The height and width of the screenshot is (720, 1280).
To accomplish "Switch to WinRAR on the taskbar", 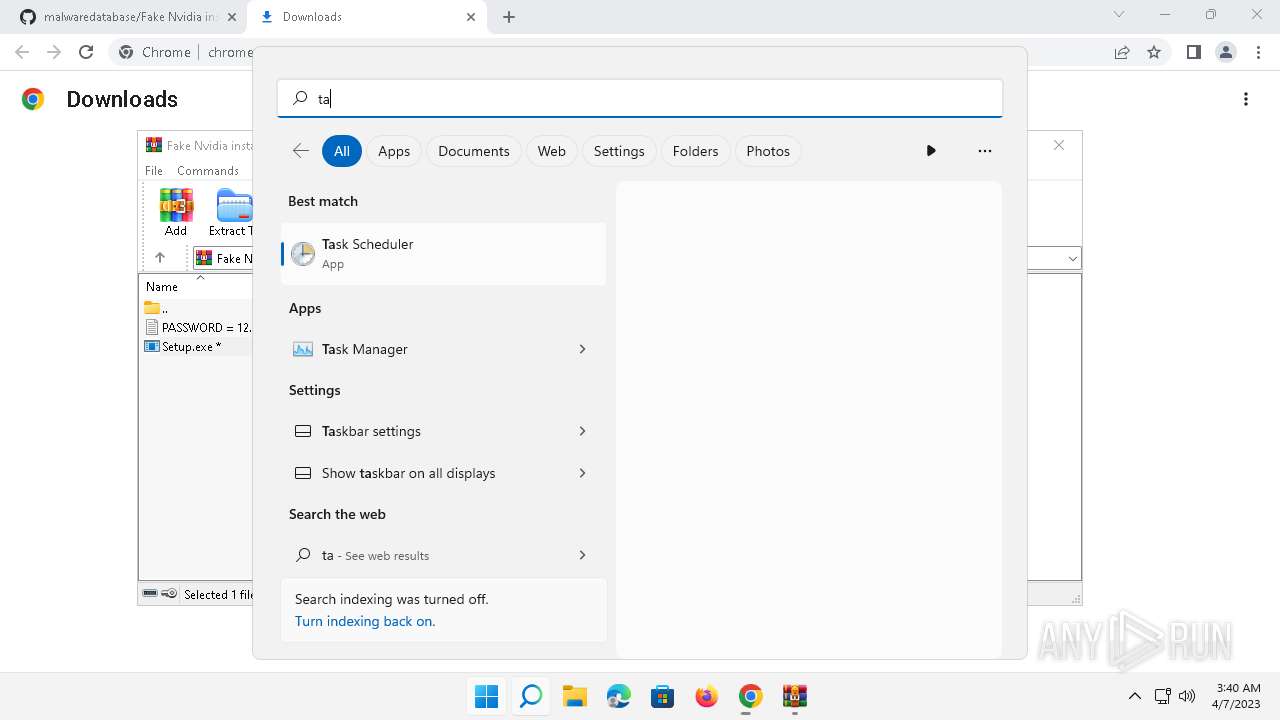I will point(795,696).
